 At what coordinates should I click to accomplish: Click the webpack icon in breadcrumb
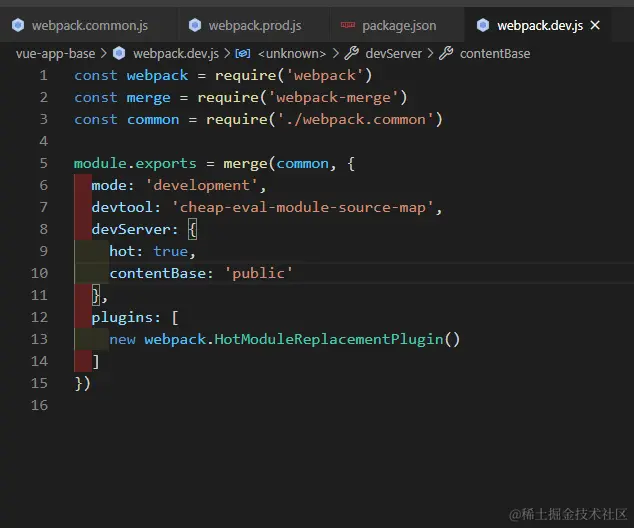click(x=119, y=53)
